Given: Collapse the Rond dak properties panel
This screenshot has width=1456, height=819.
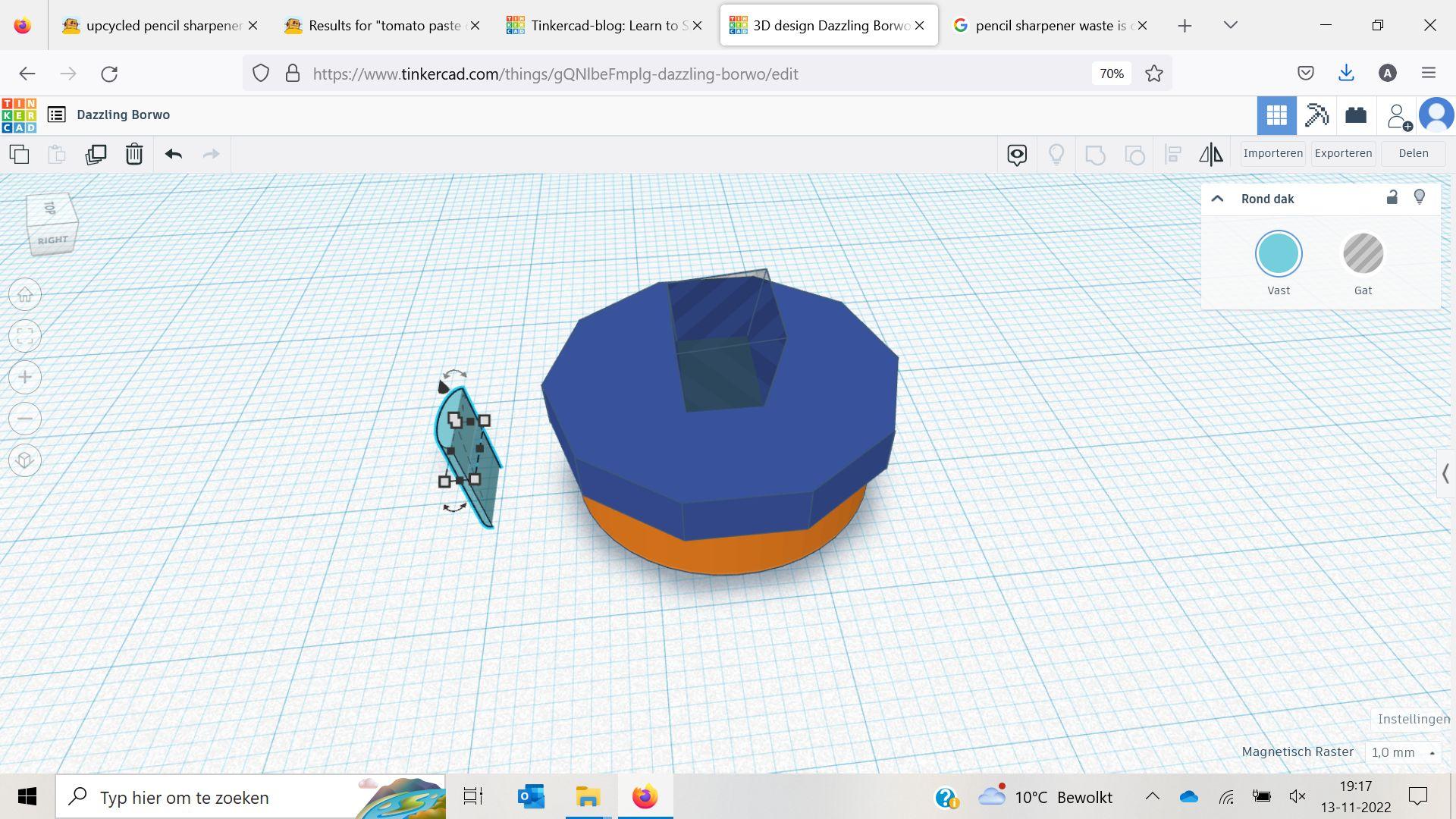Looking at the screenshot, I should [x=1217, y=199].
